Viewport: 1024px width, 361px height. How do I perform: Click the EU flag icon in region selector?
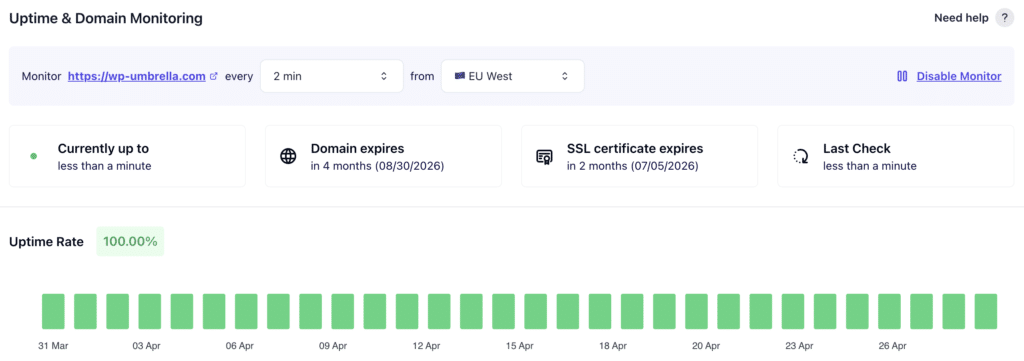pyautogui.click(x=460, y=76)
